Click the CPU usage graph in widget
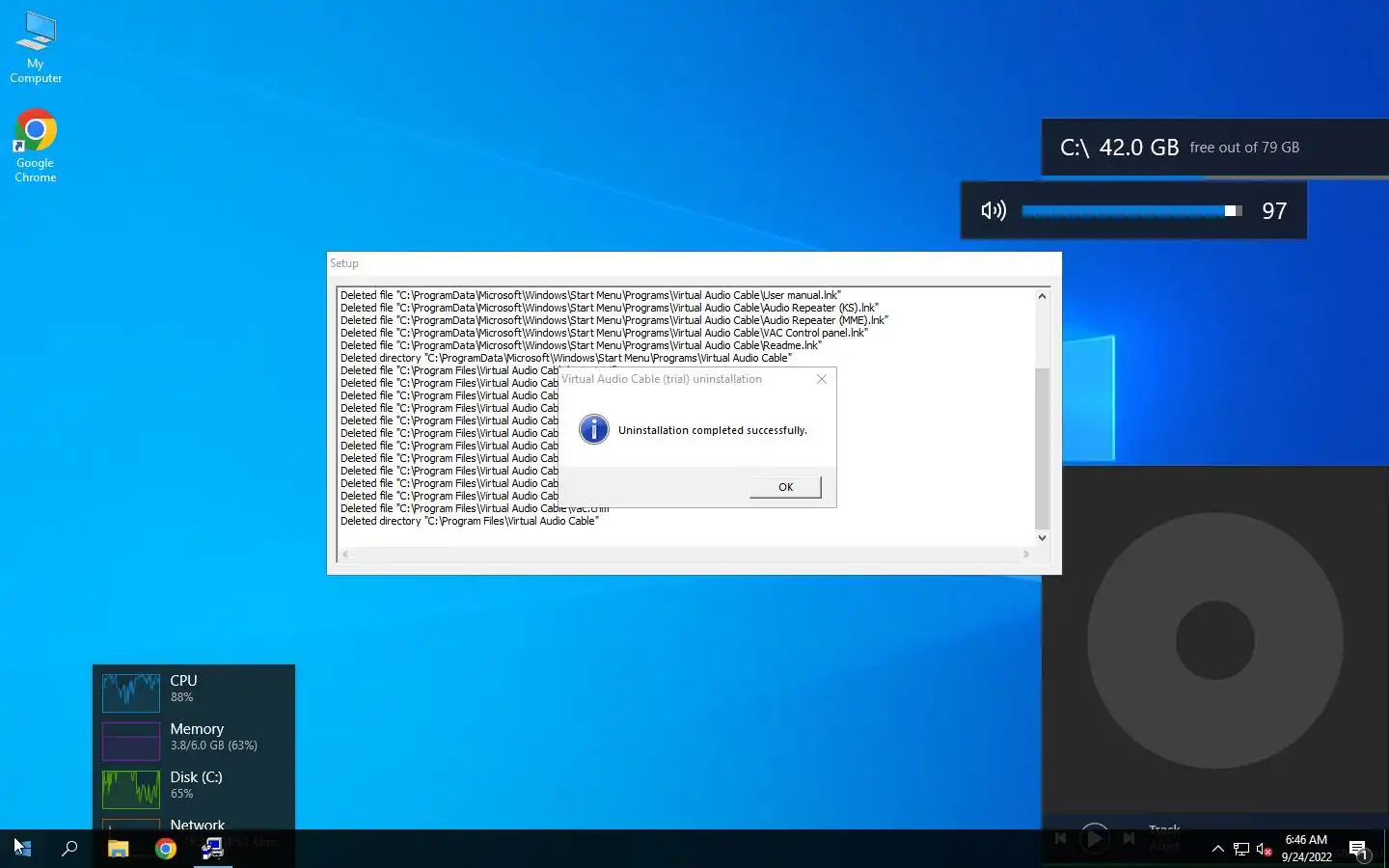 131,692
